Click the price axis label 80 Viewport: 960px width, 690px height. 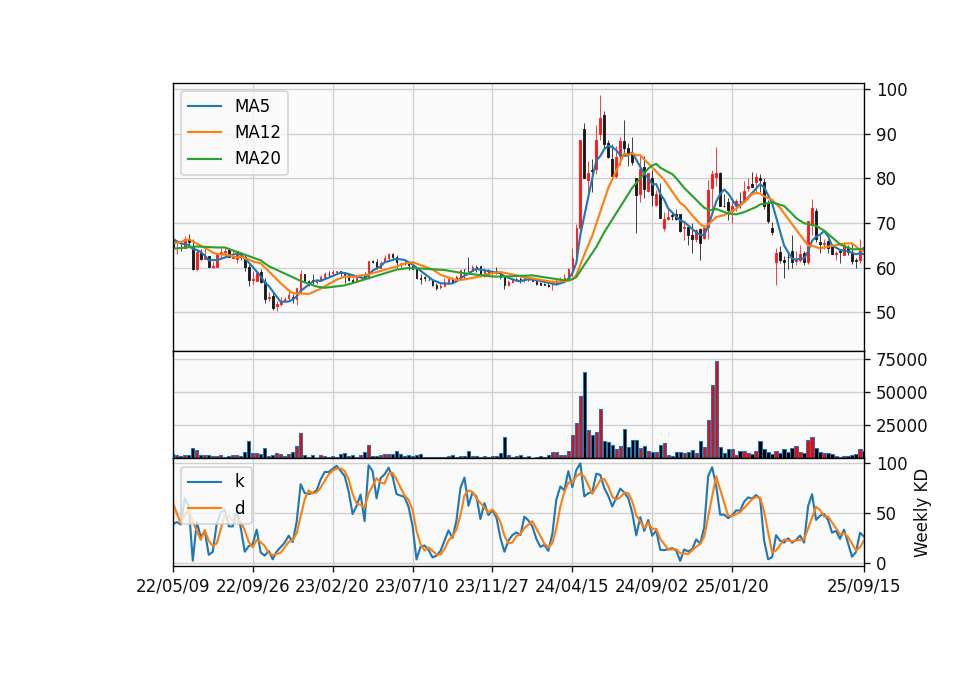pos(887,179)
